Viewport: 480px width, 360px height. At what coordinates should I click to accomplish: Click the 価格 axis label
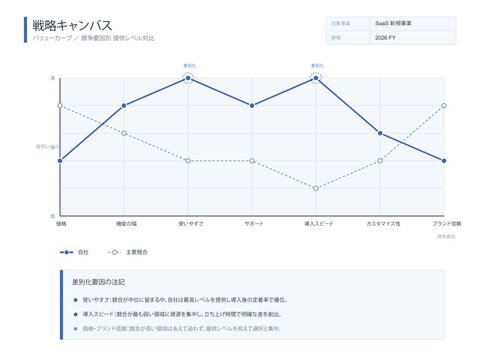(61, 224)
